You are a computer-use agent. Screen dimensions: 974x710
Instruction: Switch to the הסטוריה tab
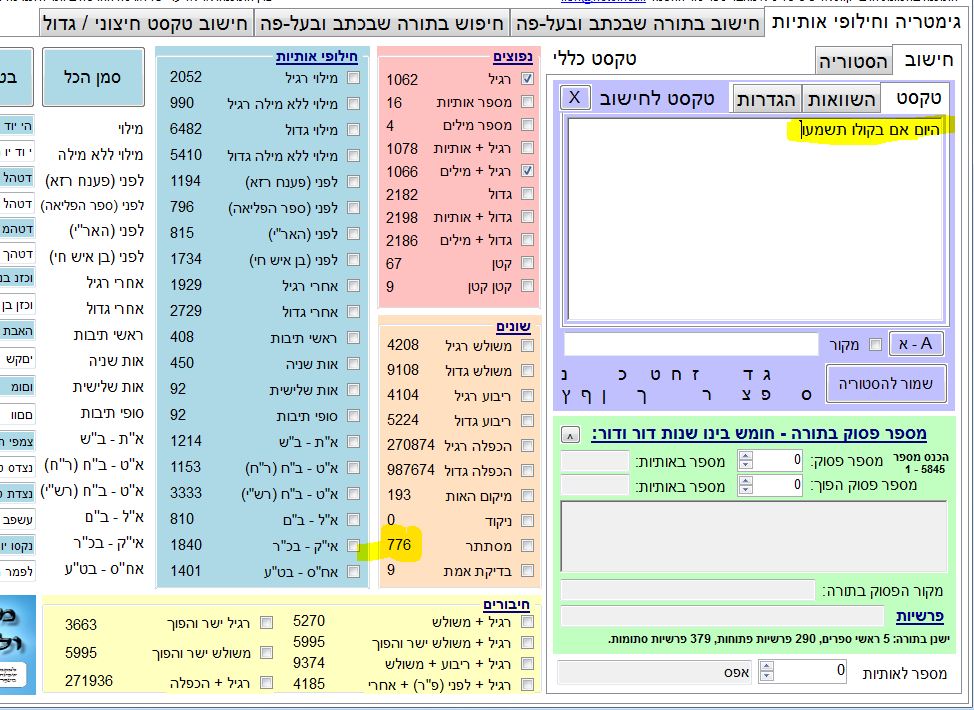click(852, 62)
